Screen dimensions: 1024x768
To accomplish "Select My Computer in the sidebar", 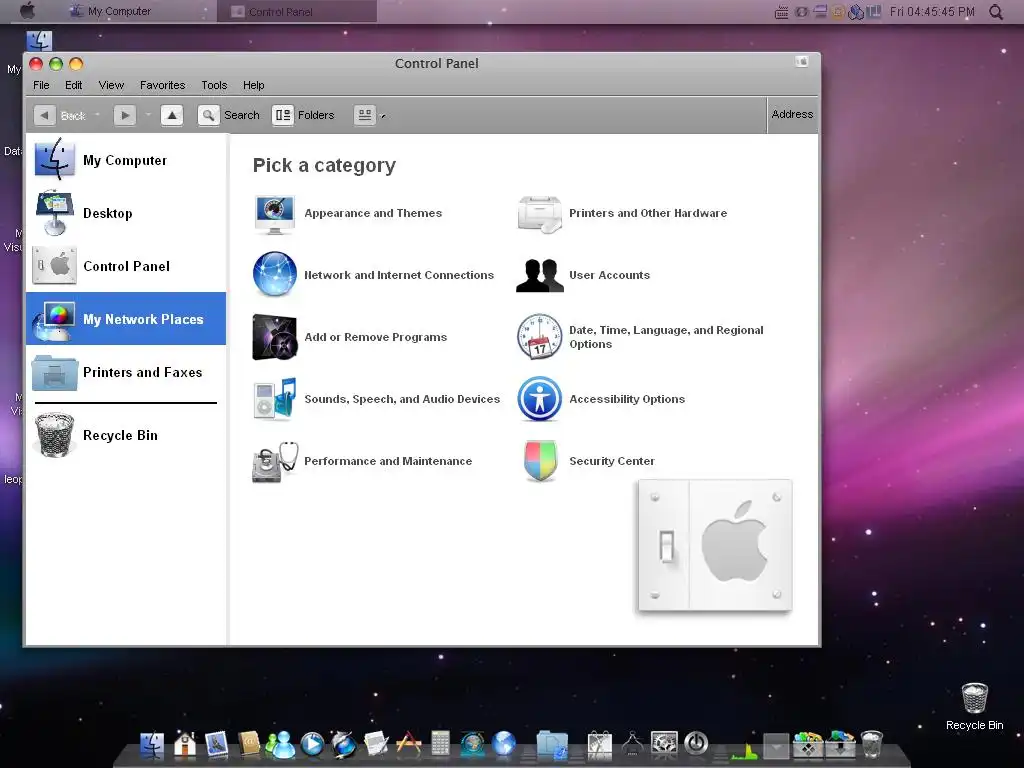I will pos(126,160).
